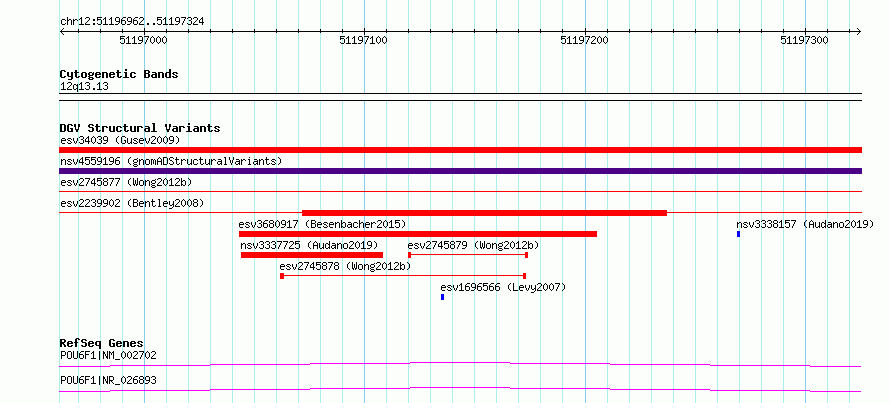Open the esv3680917 (Besenbacher2015) label
890x403 pixels.
point(322,224)
